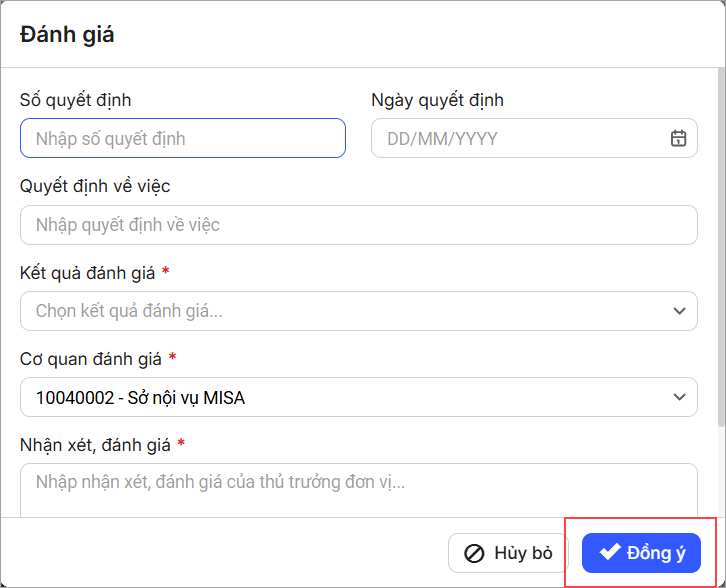The width and height of the screenshot is (726, 588).
Task: Click the DD/MM/YYYY date input
Action: 520,139
